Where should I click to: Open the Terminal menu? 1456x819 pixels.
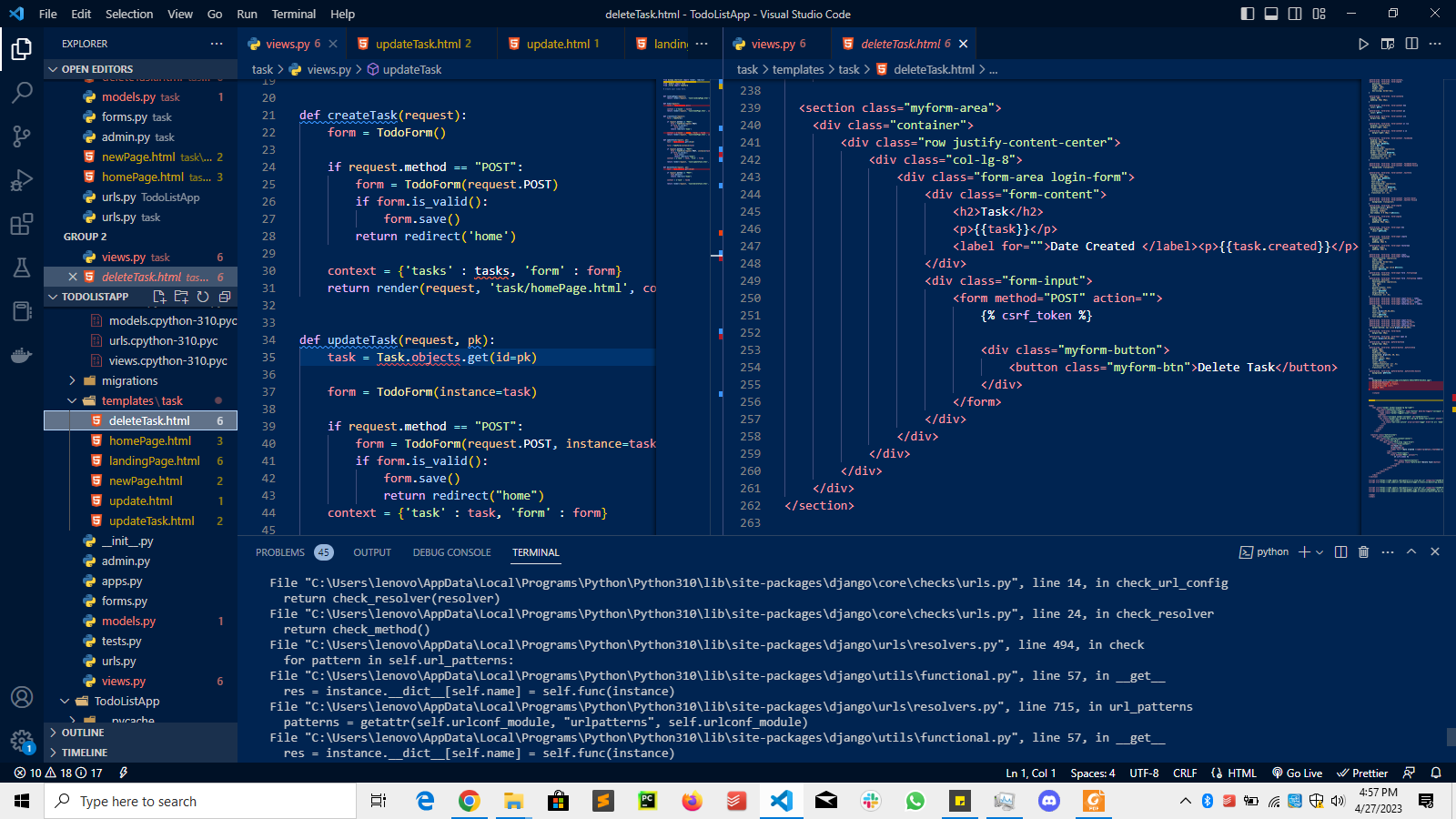pos(293,14)
